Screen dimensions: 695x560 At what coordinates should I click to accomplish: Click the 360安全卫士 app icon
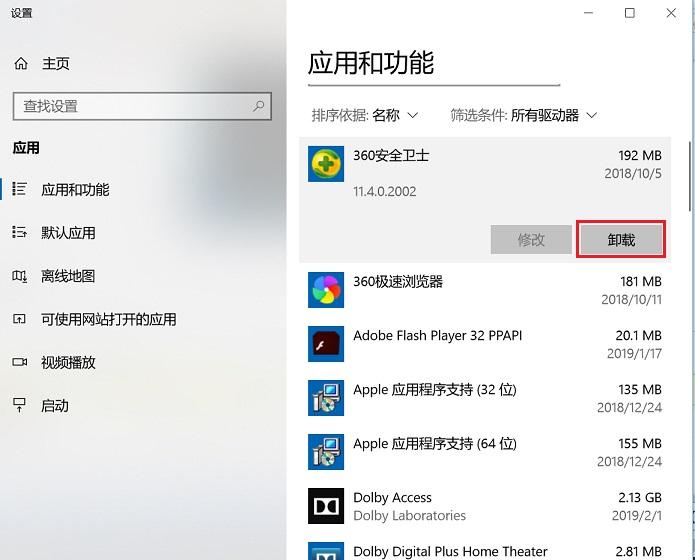coord(326,164)
